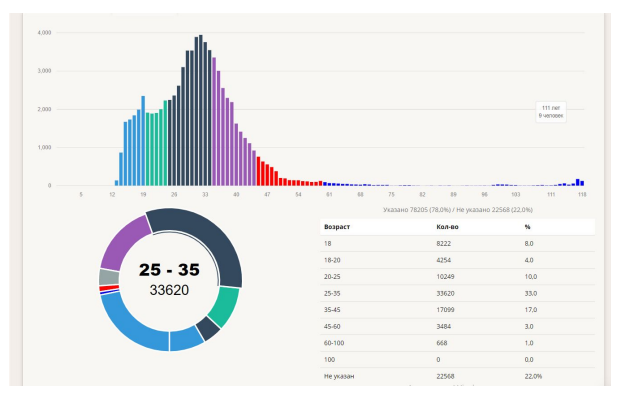Click the small dark navy donut segment

click(208, 328)
